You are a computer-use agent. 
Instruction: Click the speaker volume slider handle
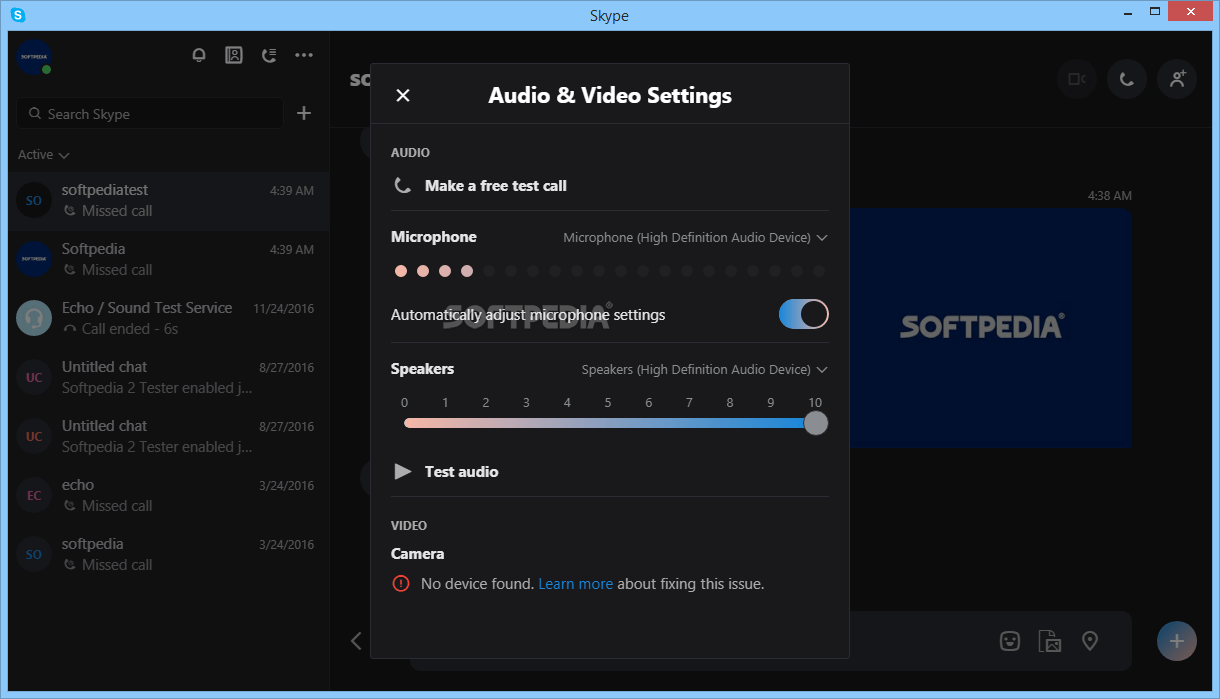click(x=816, y=423)
